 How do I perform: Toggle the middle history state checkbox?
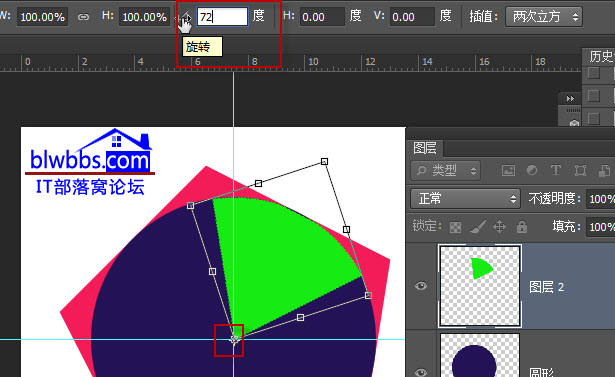tap(593, 96)
